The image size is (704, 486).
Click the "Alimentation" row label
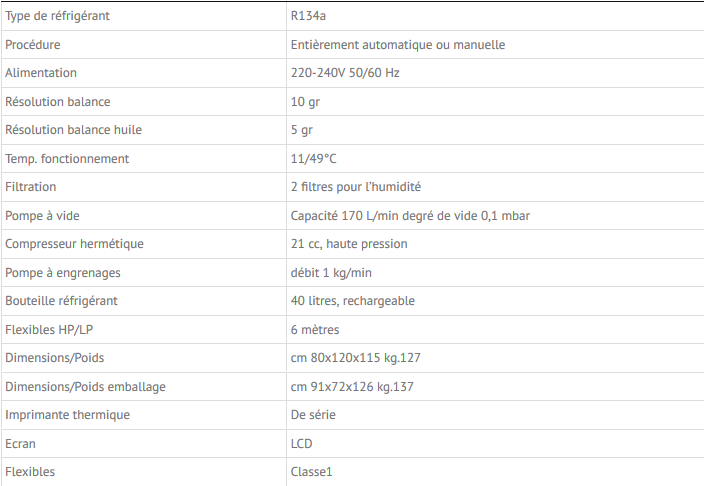pyautogui.click(x=41, y=73)
